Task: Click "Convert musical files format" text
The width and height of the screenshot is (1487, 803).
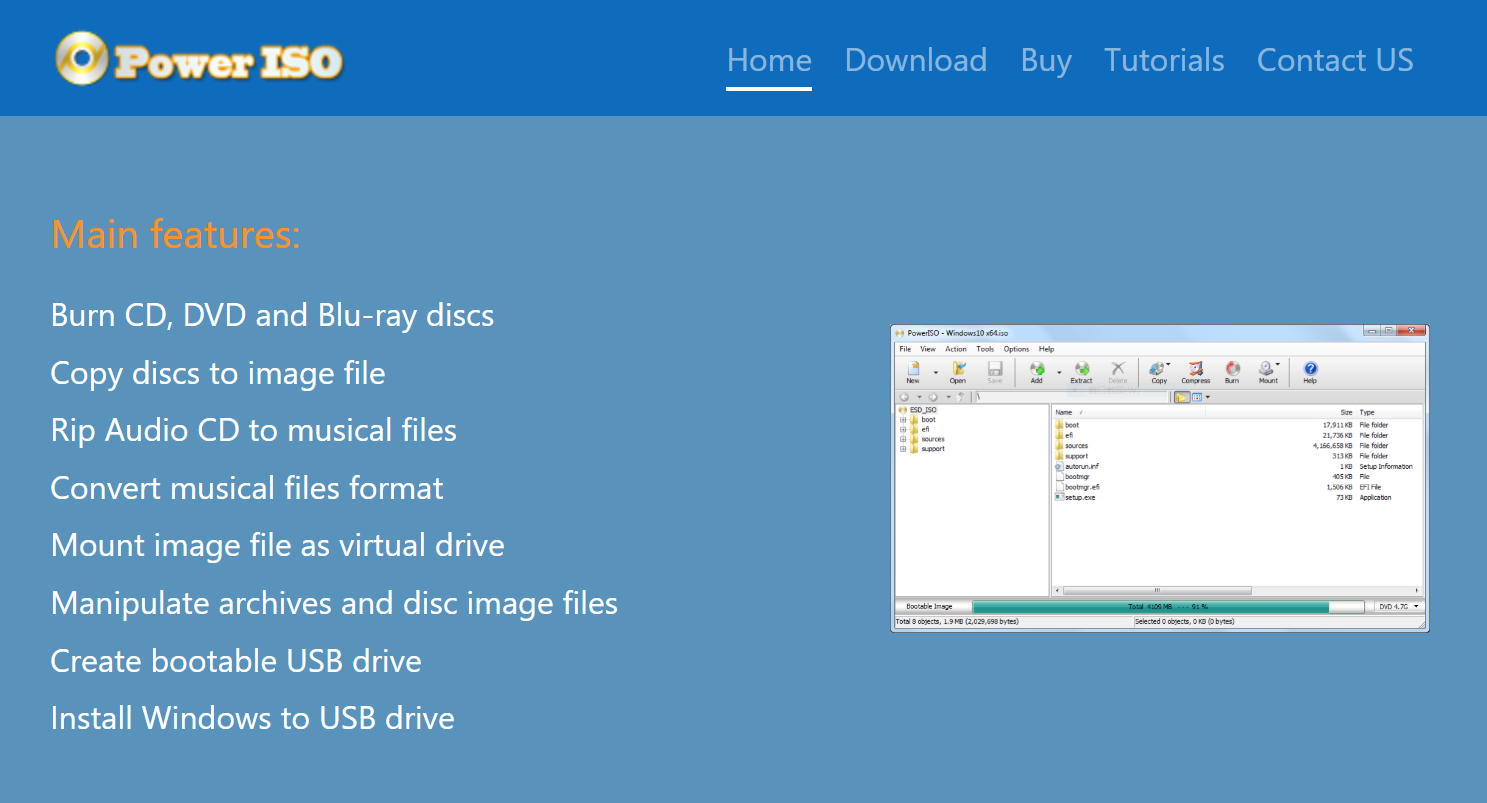Action: [x=247, y=488]
